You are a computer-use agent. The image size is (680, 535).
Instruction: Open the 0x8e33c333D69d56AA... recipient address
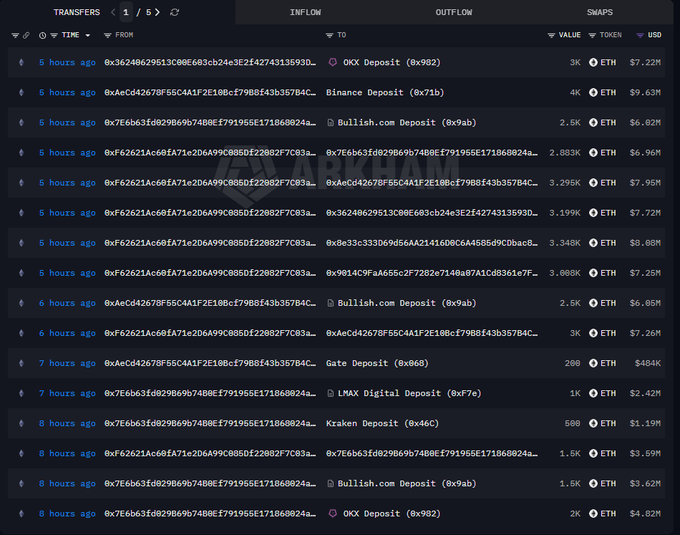pos(432,243)
